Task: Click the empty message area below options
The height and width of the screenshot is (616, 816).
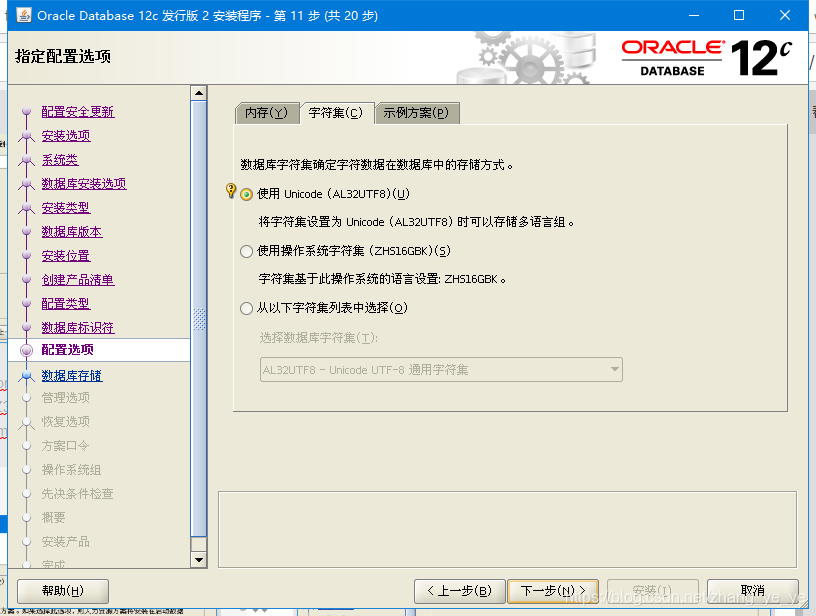Action: 507,530
